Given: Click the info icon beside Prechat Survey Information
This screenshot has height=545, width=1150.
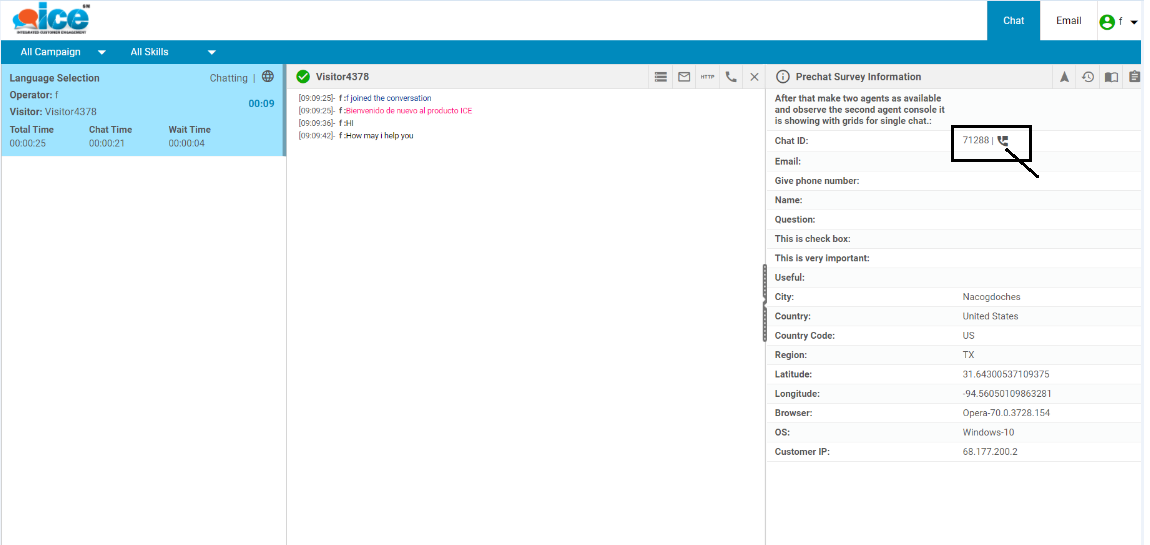Looking at the screenshot, I should 783,77.
